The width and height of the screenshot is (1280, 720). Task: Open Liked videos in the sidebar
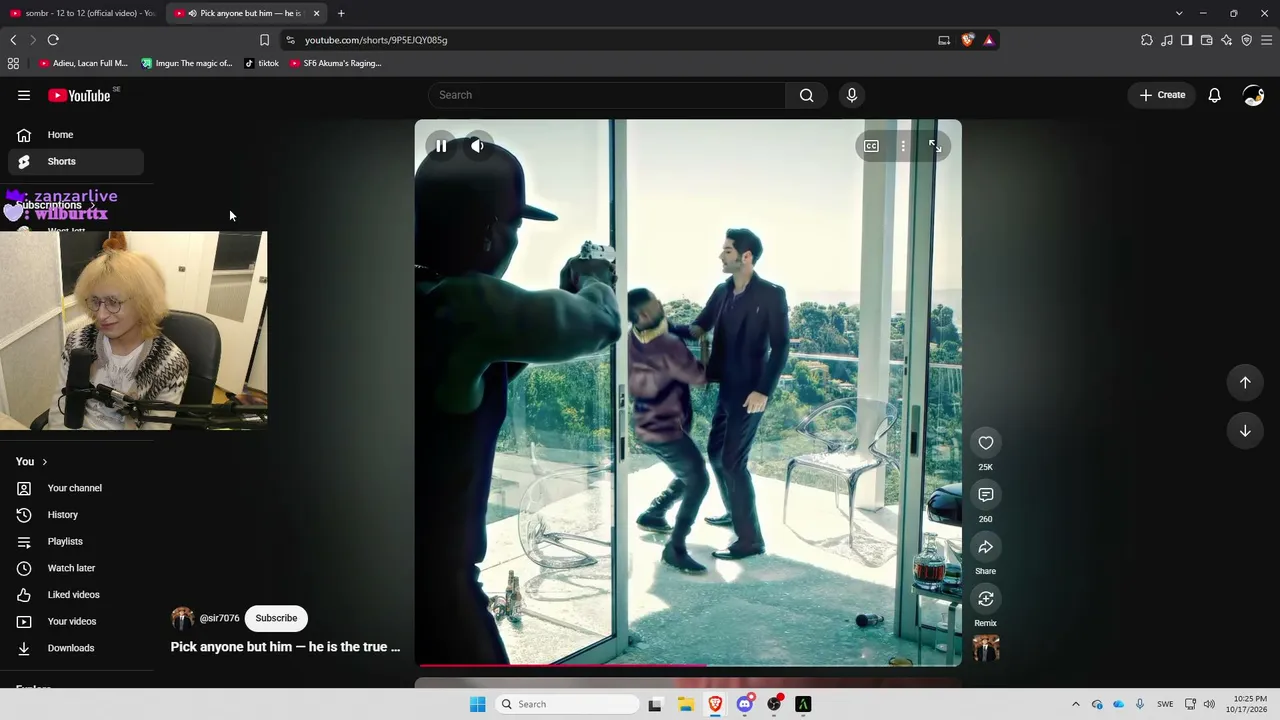(x=76, y=595)
